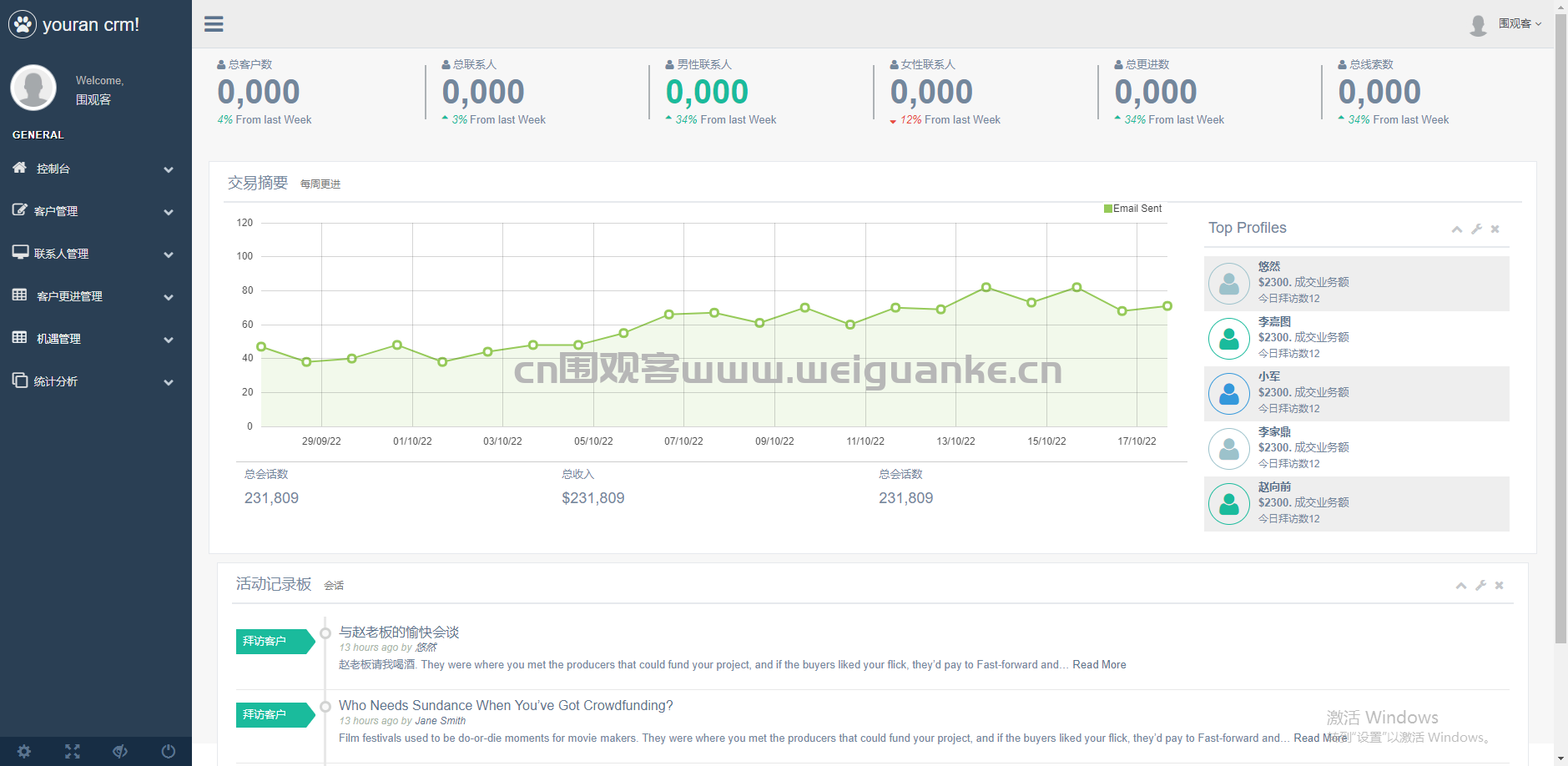Click the 机遇管理 table icon
This screenshot has width=1568, height=766.
pos(20,337)
